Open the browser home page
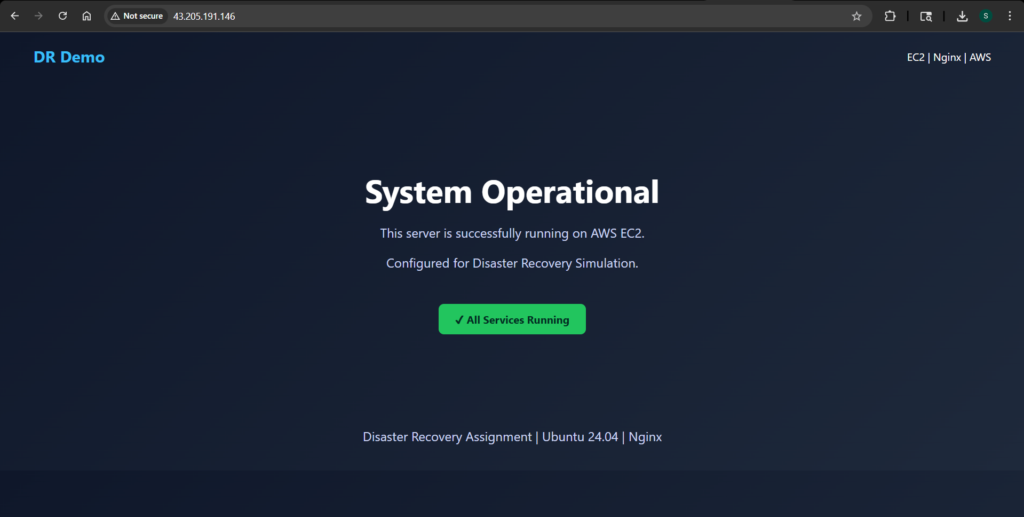 point(87,16)
